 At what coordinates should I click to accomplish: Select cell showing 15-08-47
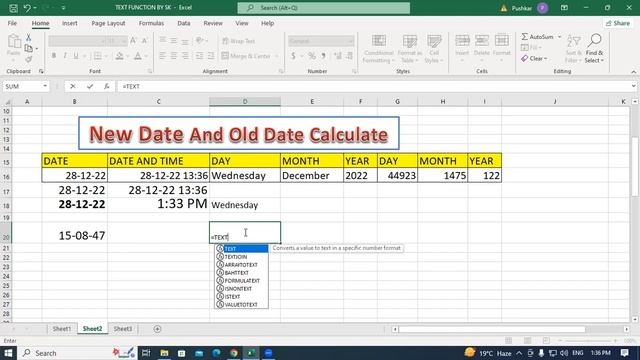[x=74, y=233]
